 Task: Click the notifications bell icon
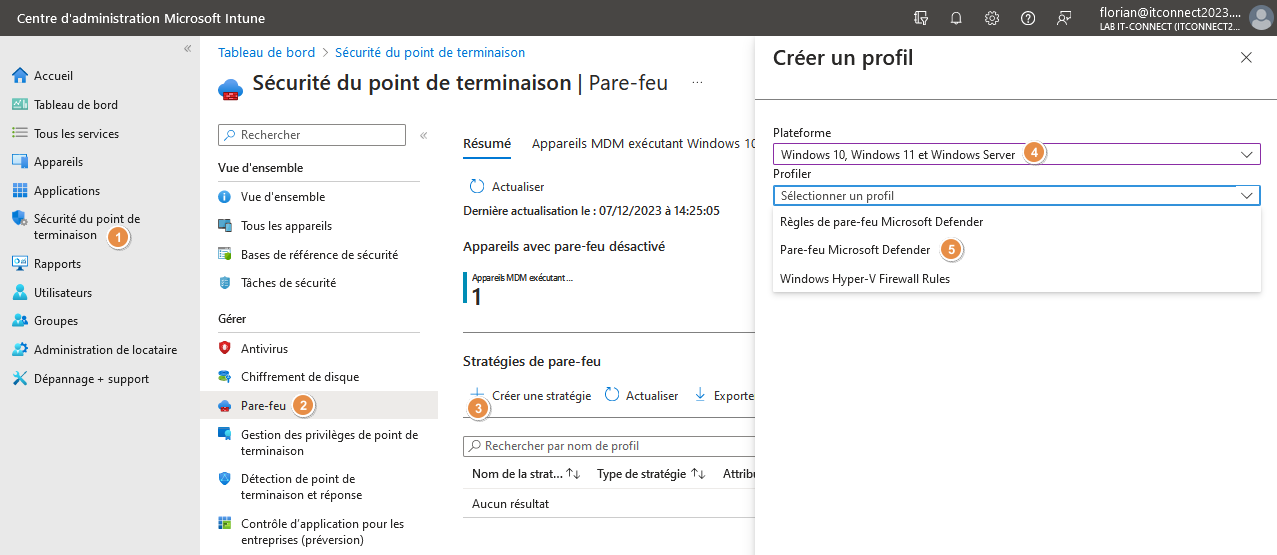[956, 18]
